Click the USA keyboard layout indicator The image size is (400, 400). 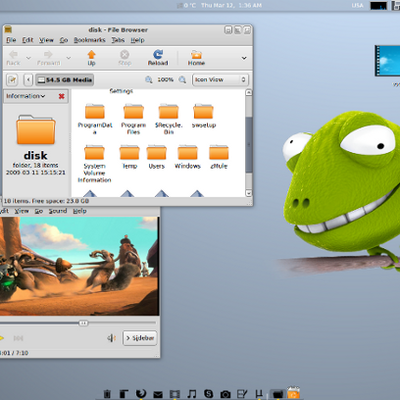point(357,5)
